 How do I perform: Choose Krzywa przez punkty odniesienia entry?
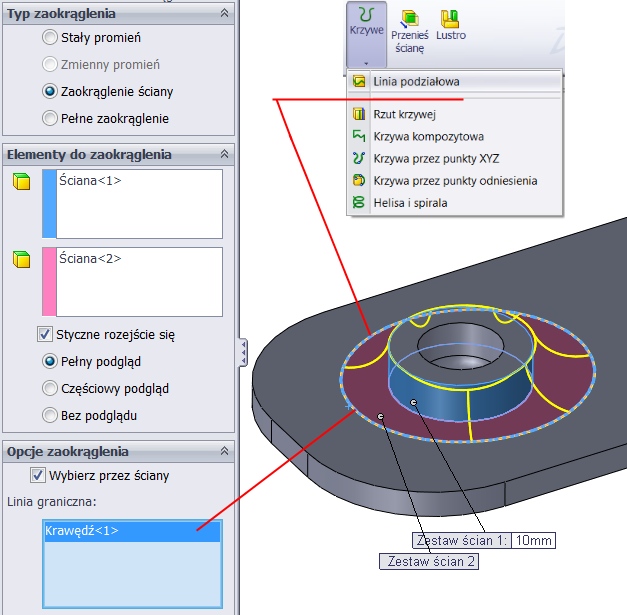pos(455,180)
